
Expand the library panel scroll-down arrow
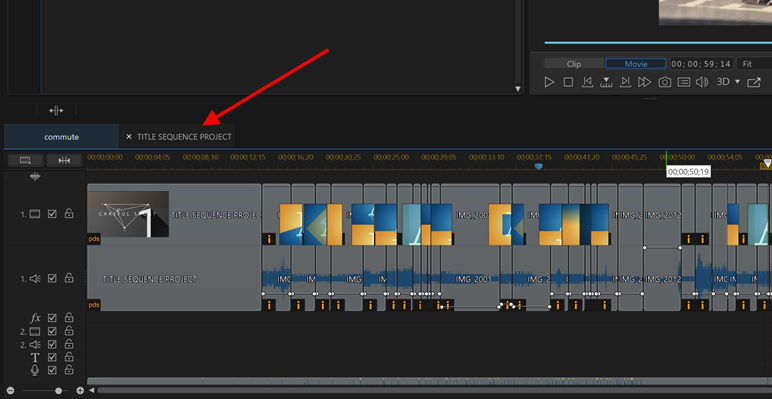click(517, 89)
